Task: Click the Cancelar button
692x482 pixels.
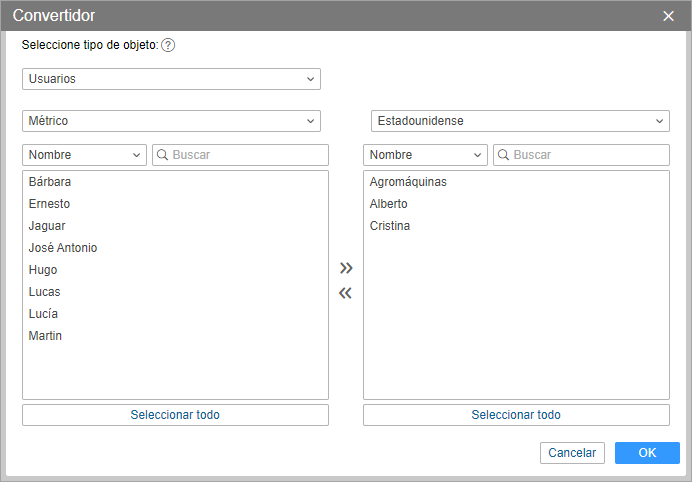Action: coord(572,453)
